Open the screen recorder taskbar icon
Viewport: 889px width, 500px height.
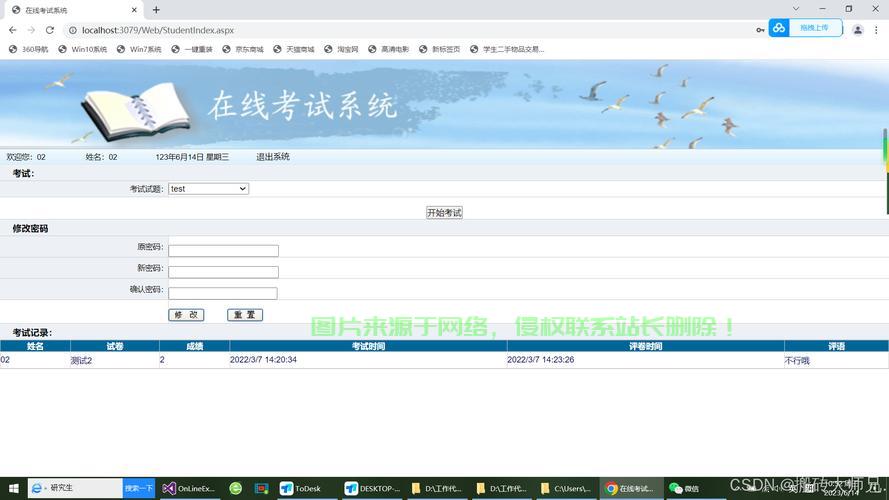click(x=261, y=488)
